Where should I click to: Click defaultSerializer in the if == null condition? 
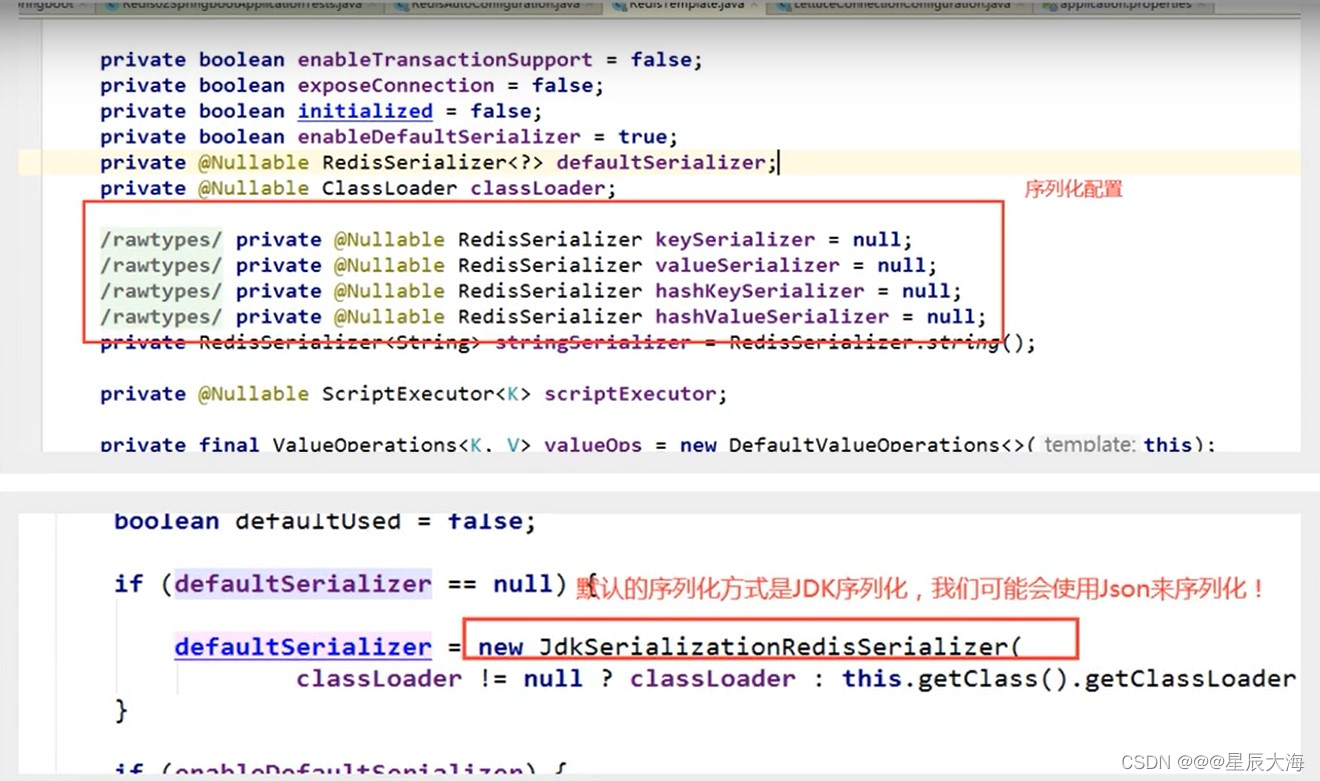[x=303, y=584]
